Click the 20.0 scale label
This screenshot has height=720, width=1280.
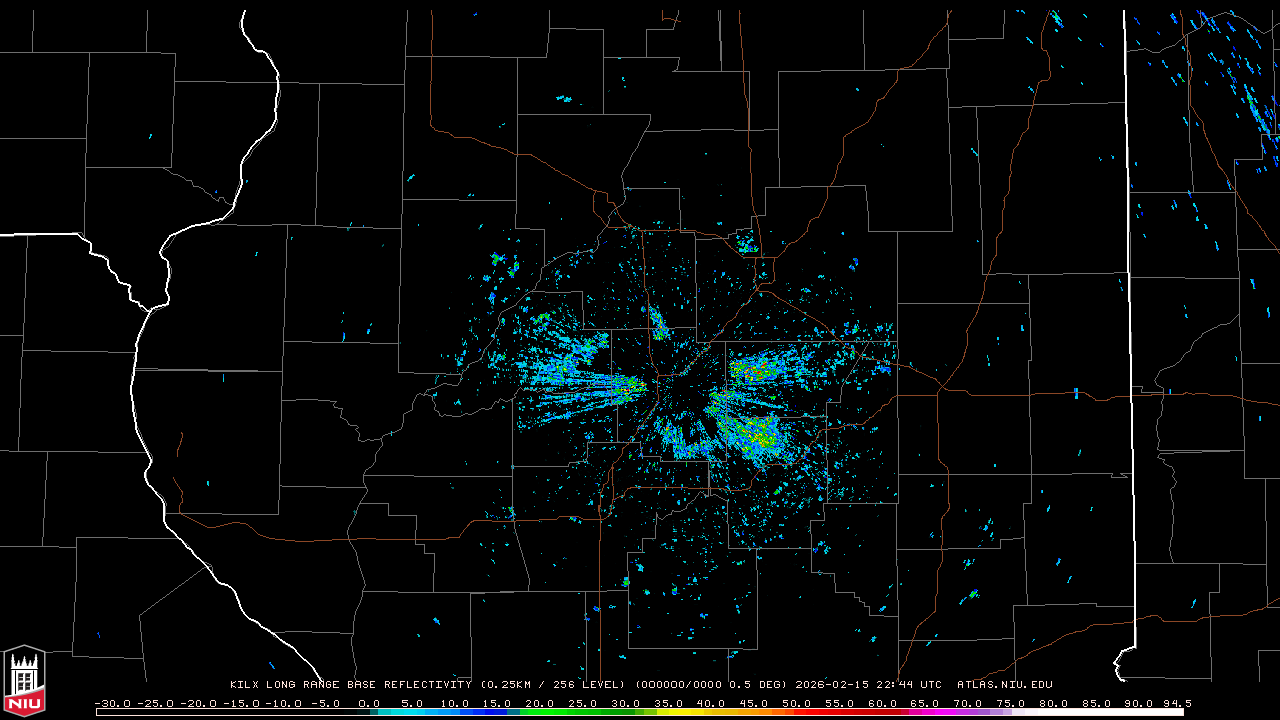[x=540, y=704]
